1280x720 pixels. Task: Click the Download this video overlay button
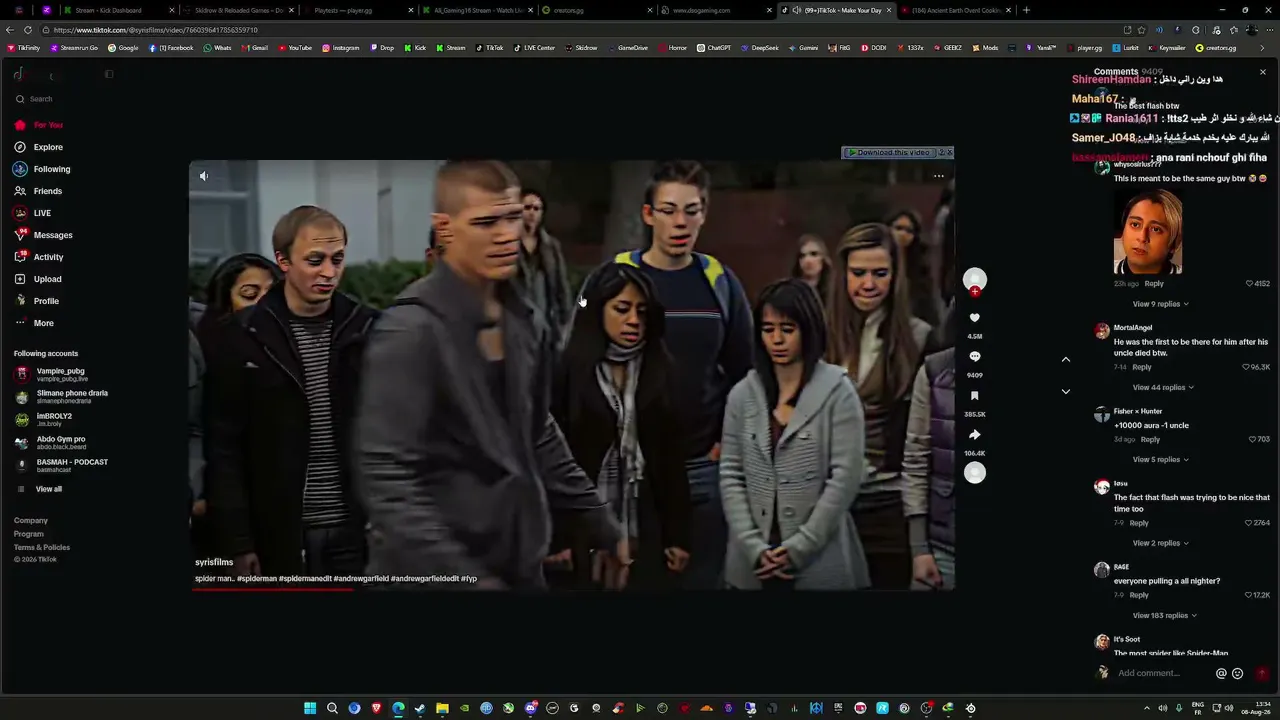pos(890,153)
